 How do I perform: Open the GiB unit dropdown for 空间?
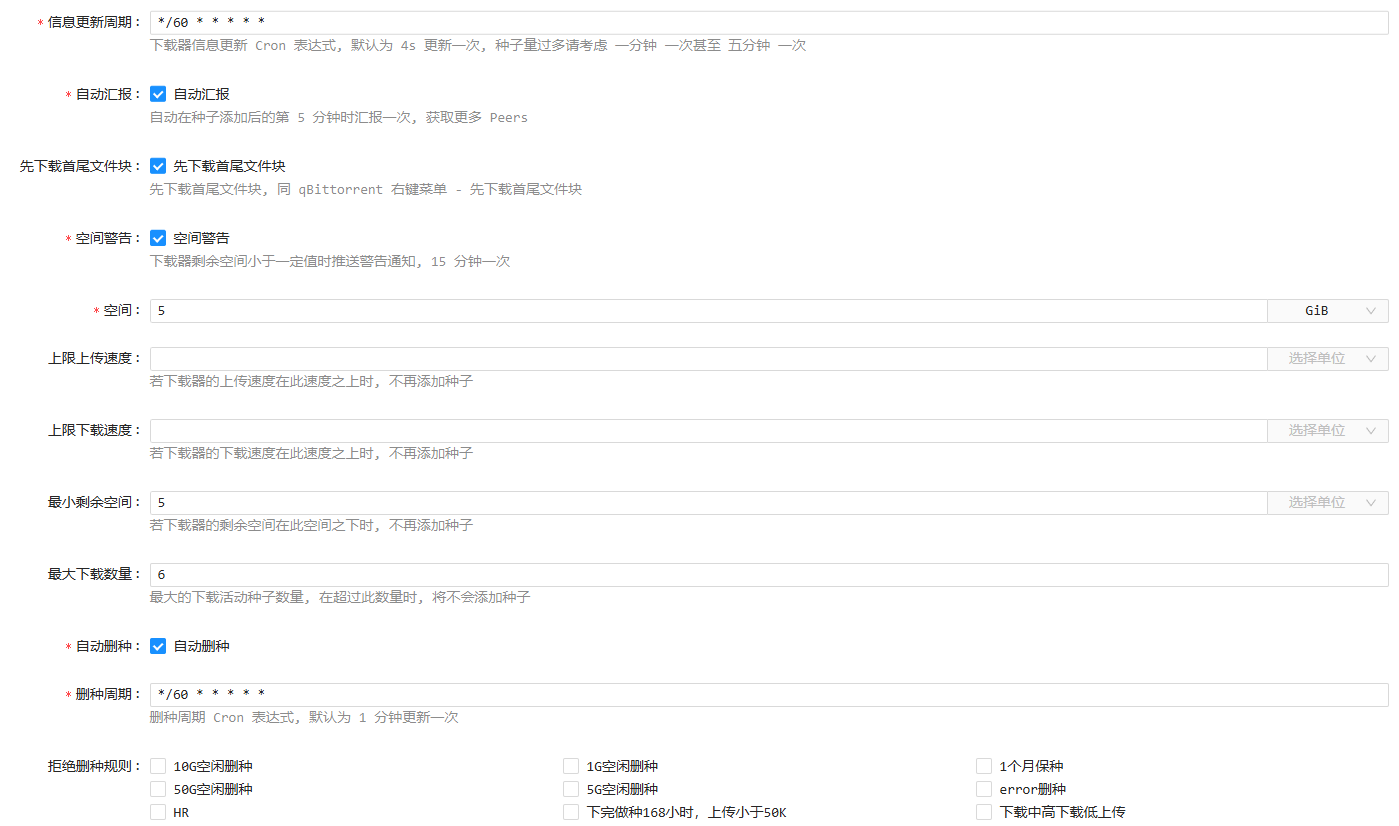[x=1327, y=311]
